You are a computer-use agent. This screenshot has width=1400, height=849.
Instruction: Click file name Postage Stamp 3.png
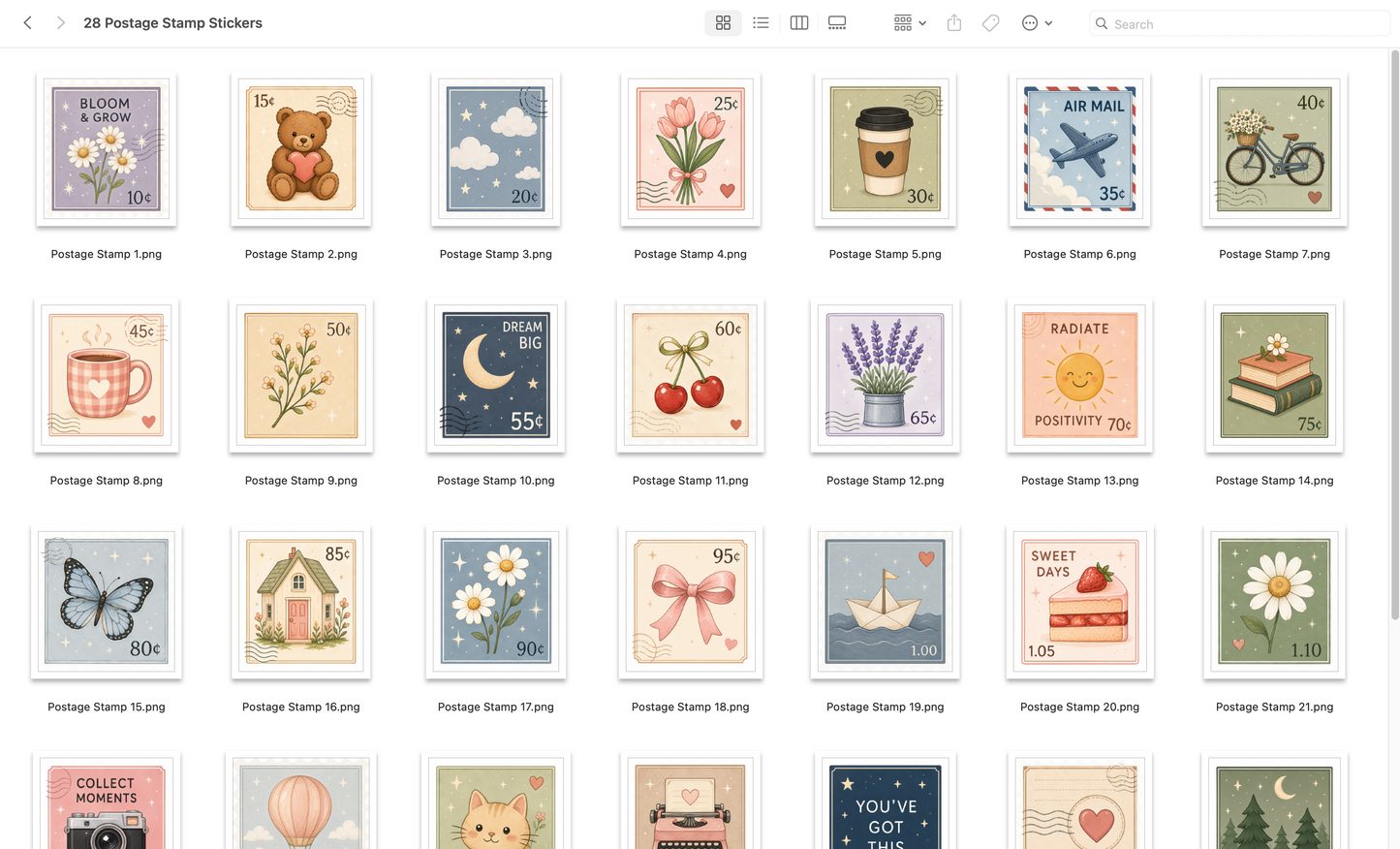496,254
